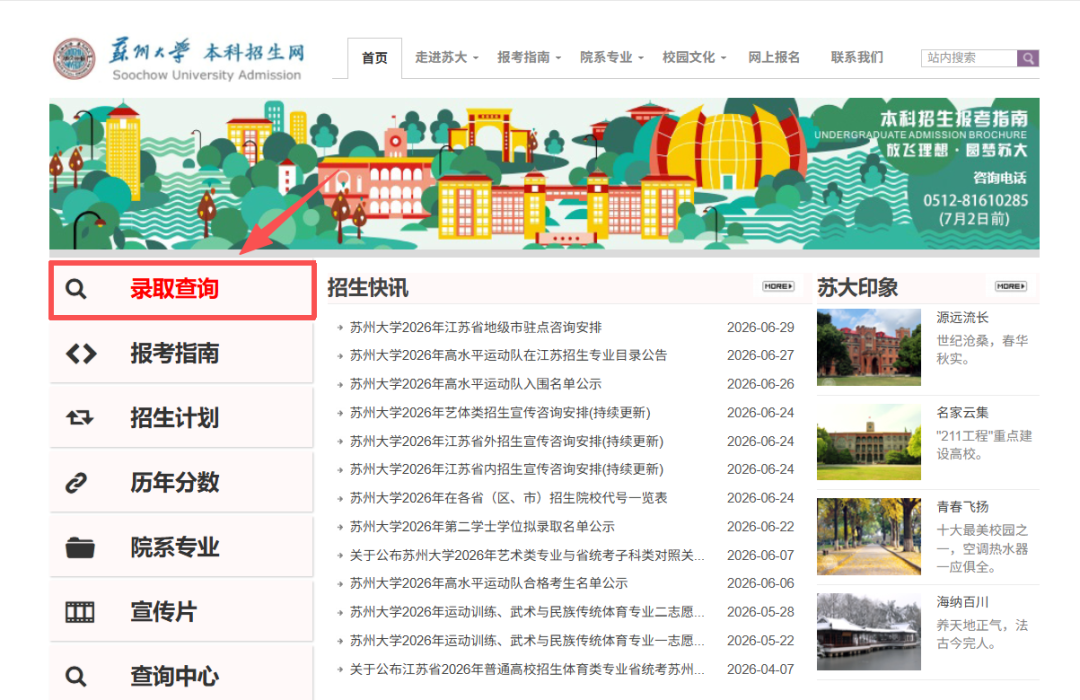Click the folder icon beside 院系专业

(x=80, y=547)
